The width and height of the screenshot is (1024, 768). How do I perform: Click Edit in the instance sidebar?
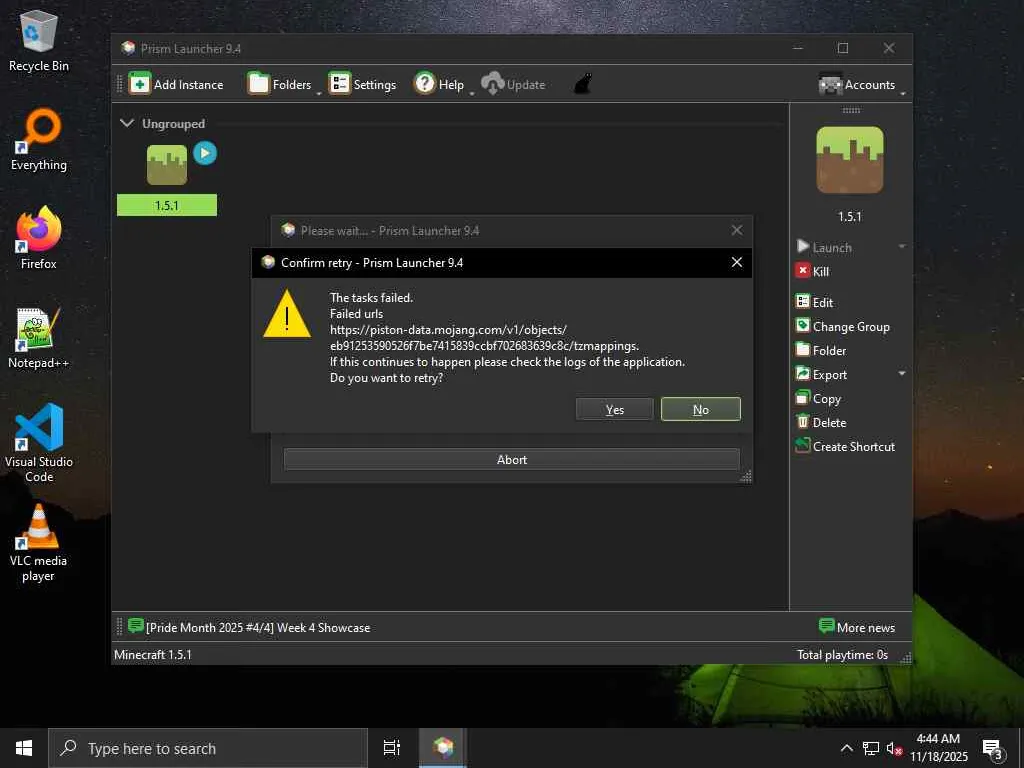(814, 302)
